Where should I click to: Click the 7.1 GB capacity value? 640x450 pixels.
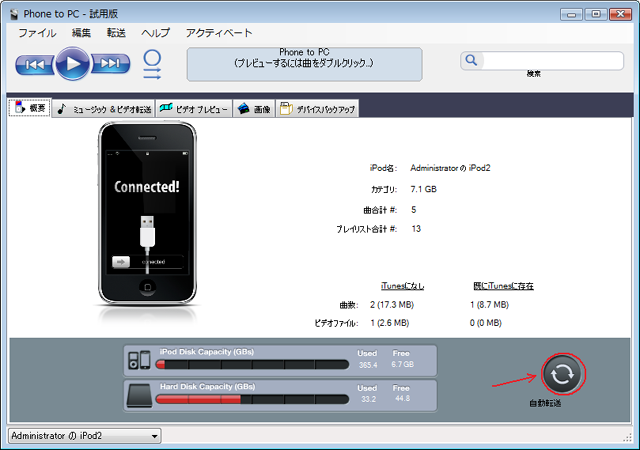424,189
